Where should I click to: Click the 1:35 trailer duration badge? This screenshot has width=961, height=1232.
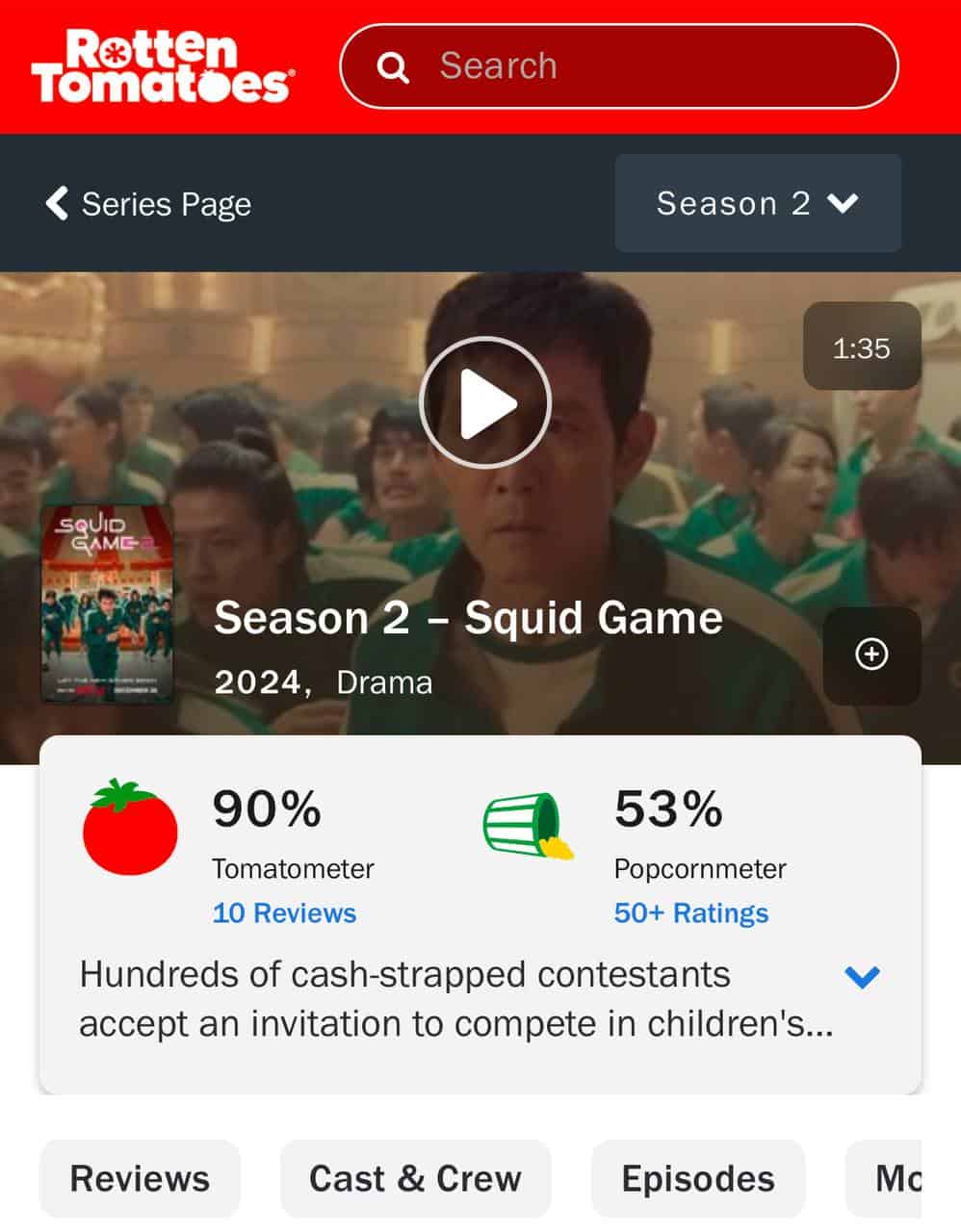pos(862,346)
